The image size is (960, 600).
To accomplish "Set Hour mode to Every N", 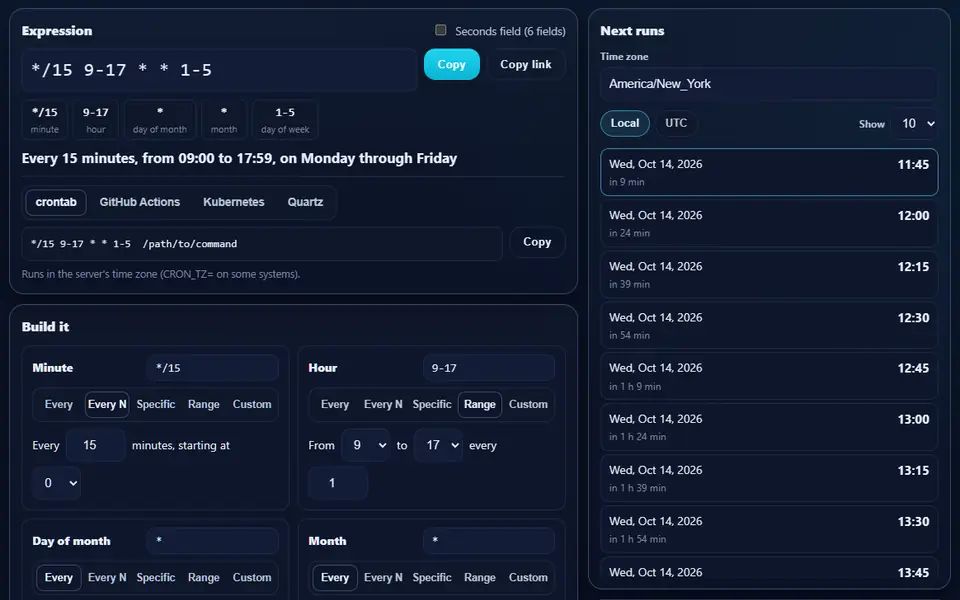I will (383, 404).
